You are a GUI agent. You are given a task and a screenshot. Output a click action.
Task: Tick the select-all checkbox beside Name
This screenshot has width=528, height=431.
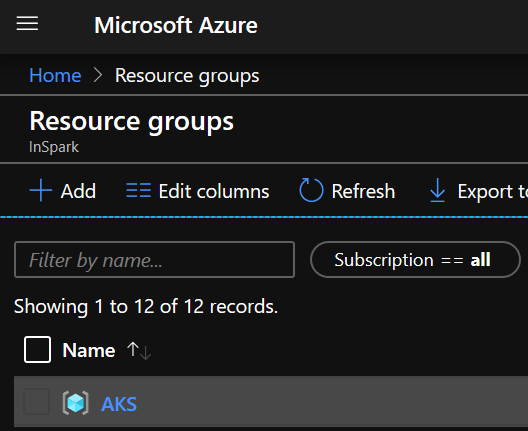click(x=37, y=350)
